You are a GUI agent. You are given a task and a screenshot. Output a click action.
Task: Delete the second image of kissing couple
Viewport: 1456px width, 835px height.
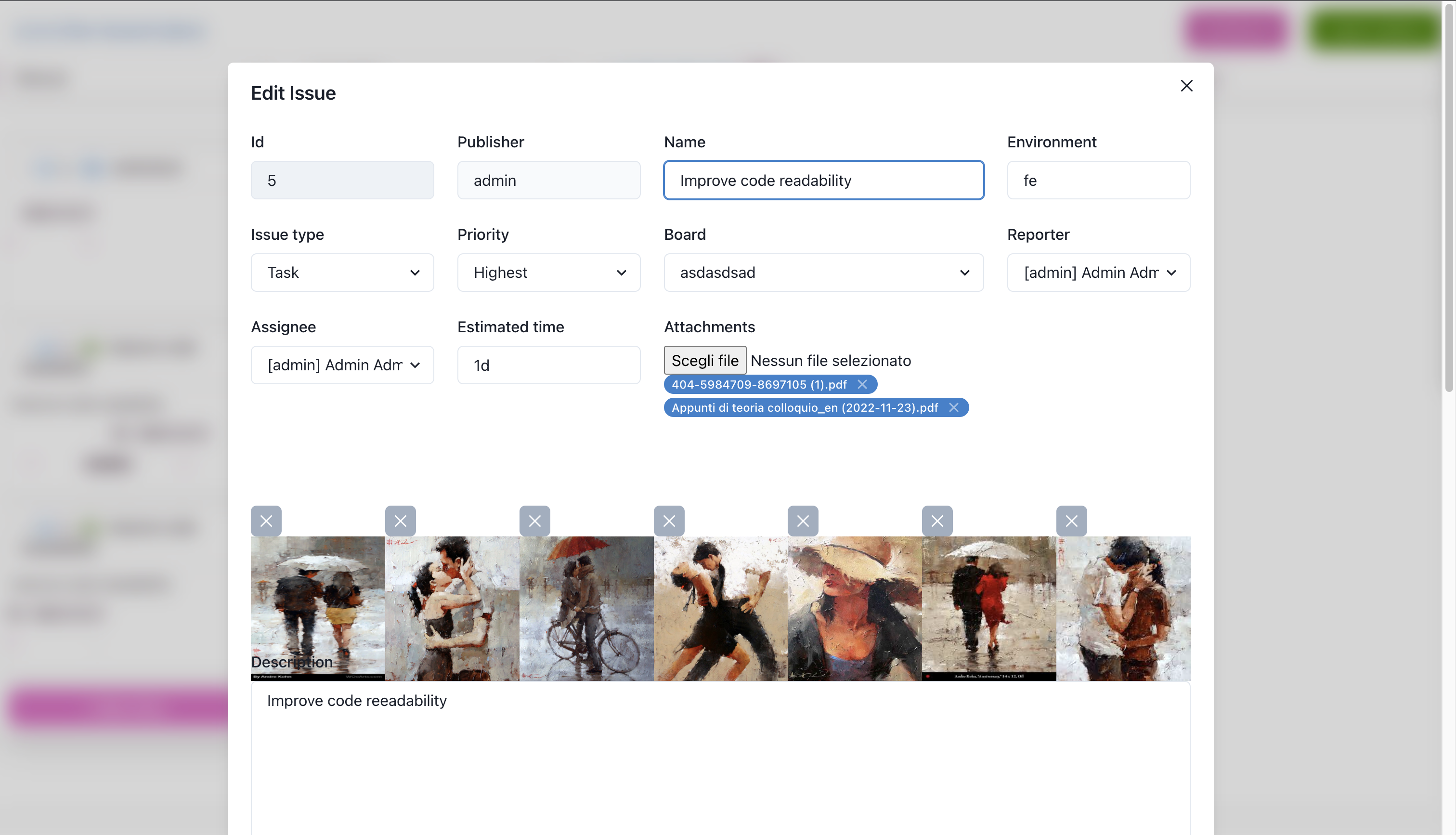click(400, 521)
